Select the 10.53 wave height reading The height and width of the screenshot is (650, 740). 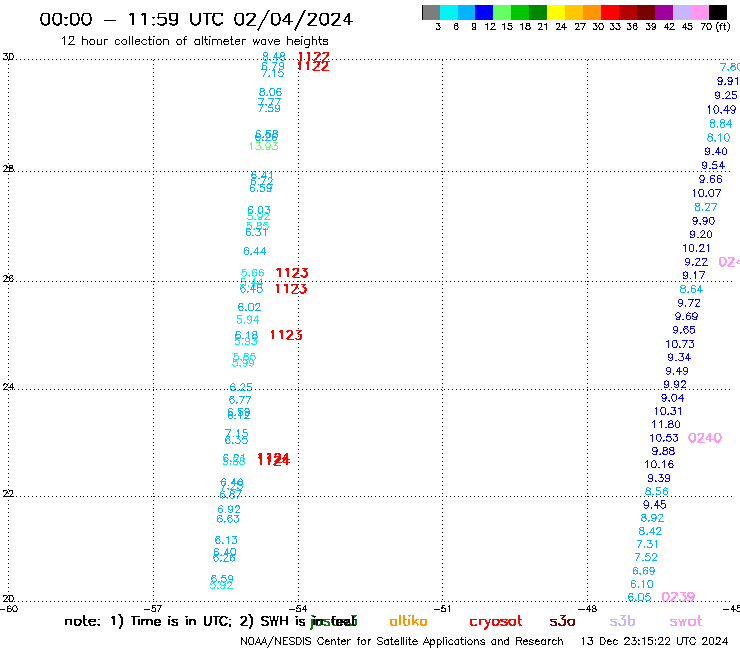(x=664, y=438)
